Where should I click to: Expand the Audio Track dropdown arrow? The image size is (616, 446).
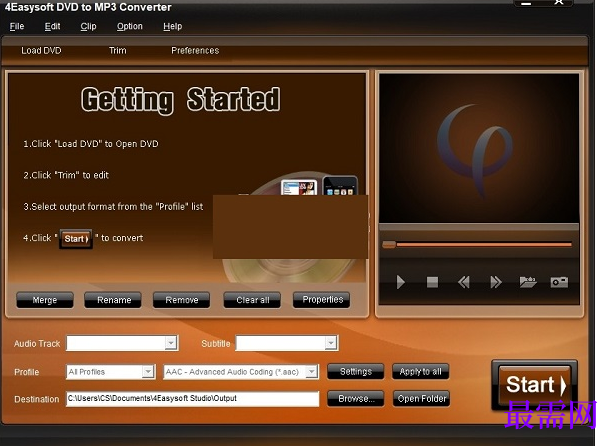pyautogui.click(x=171, y=343)
